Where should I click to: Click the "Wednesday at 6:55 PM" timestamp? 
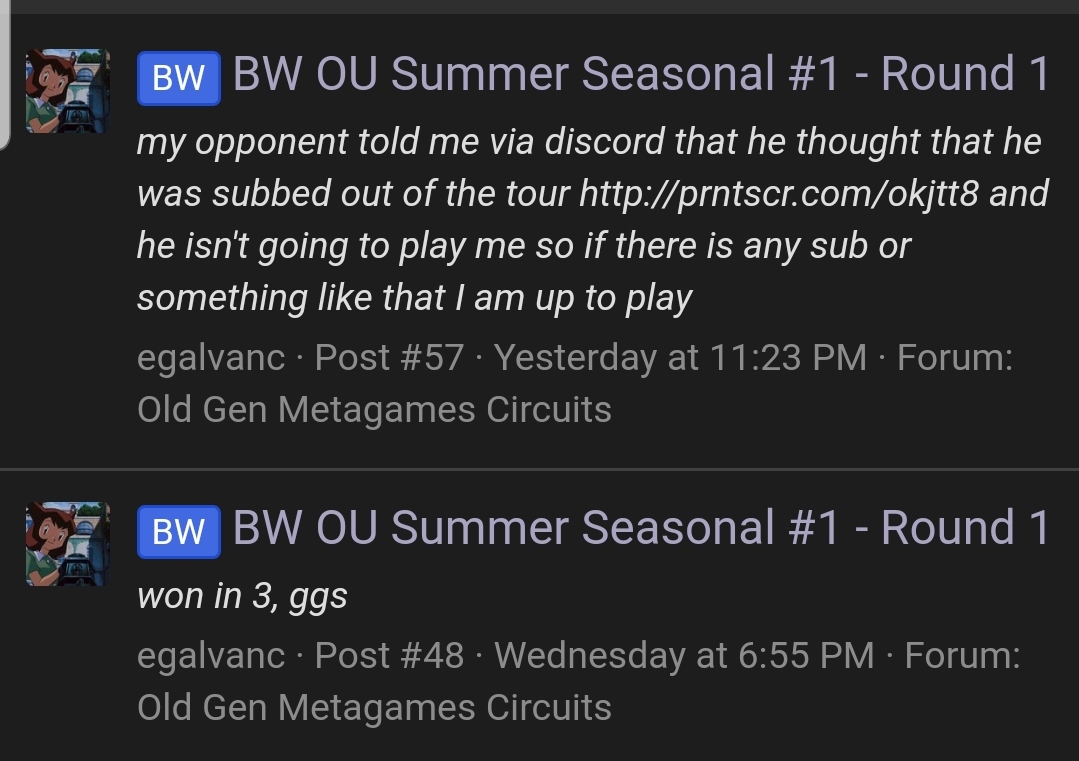click(684, 655)
